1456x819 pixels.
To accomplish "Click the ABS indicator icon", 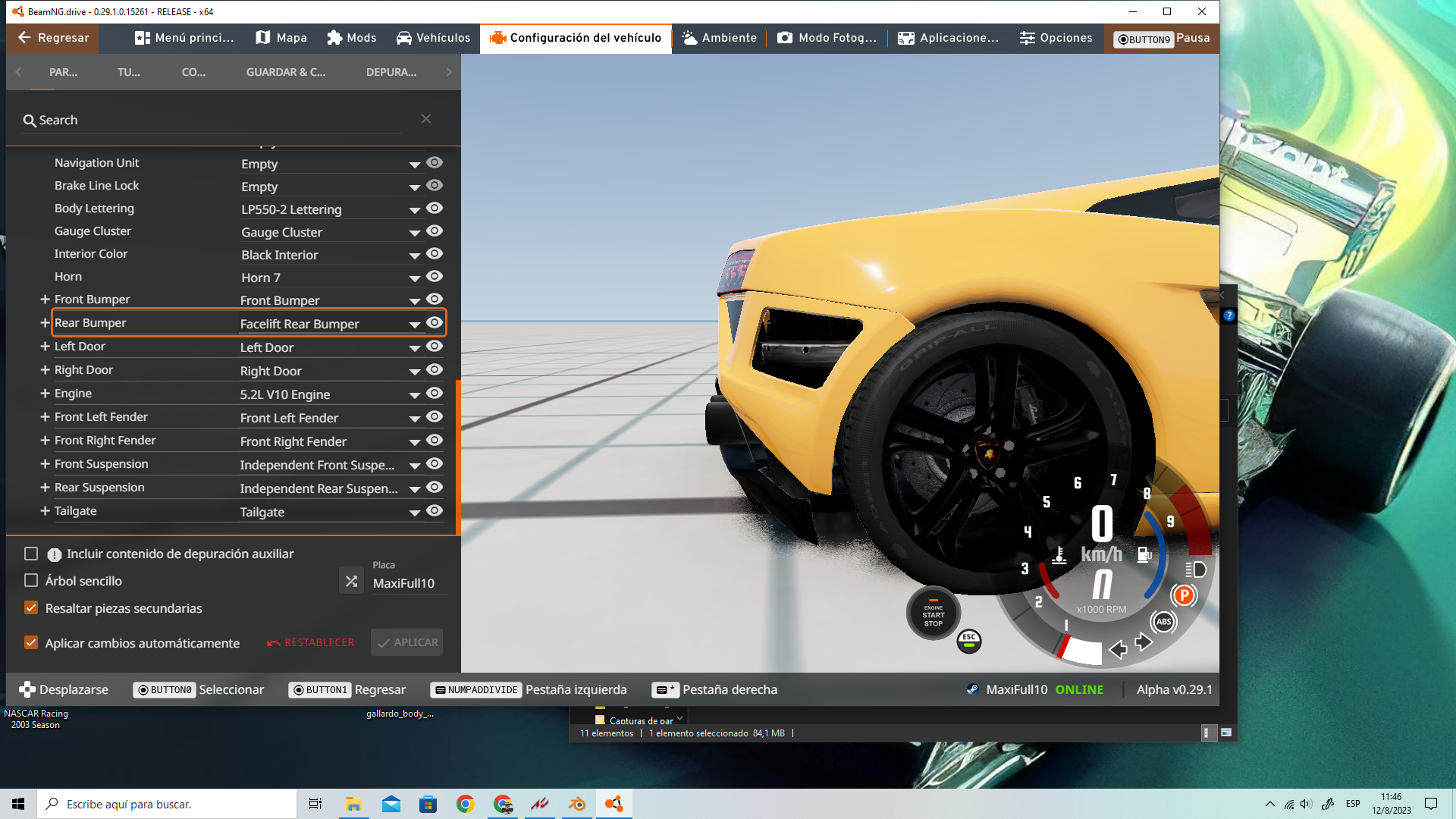I will (1163, 622).
